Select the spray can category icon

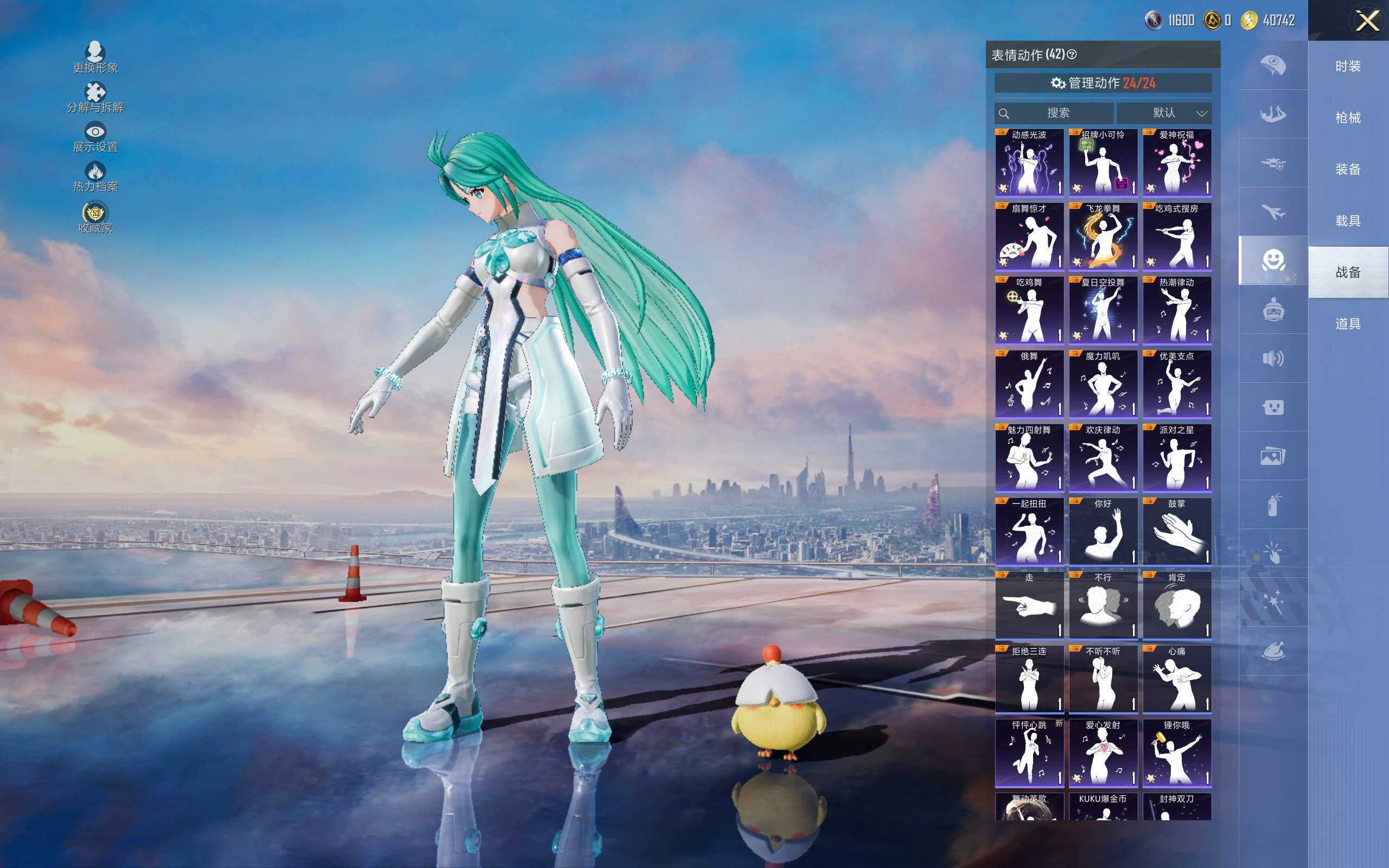pos(1273,505)
